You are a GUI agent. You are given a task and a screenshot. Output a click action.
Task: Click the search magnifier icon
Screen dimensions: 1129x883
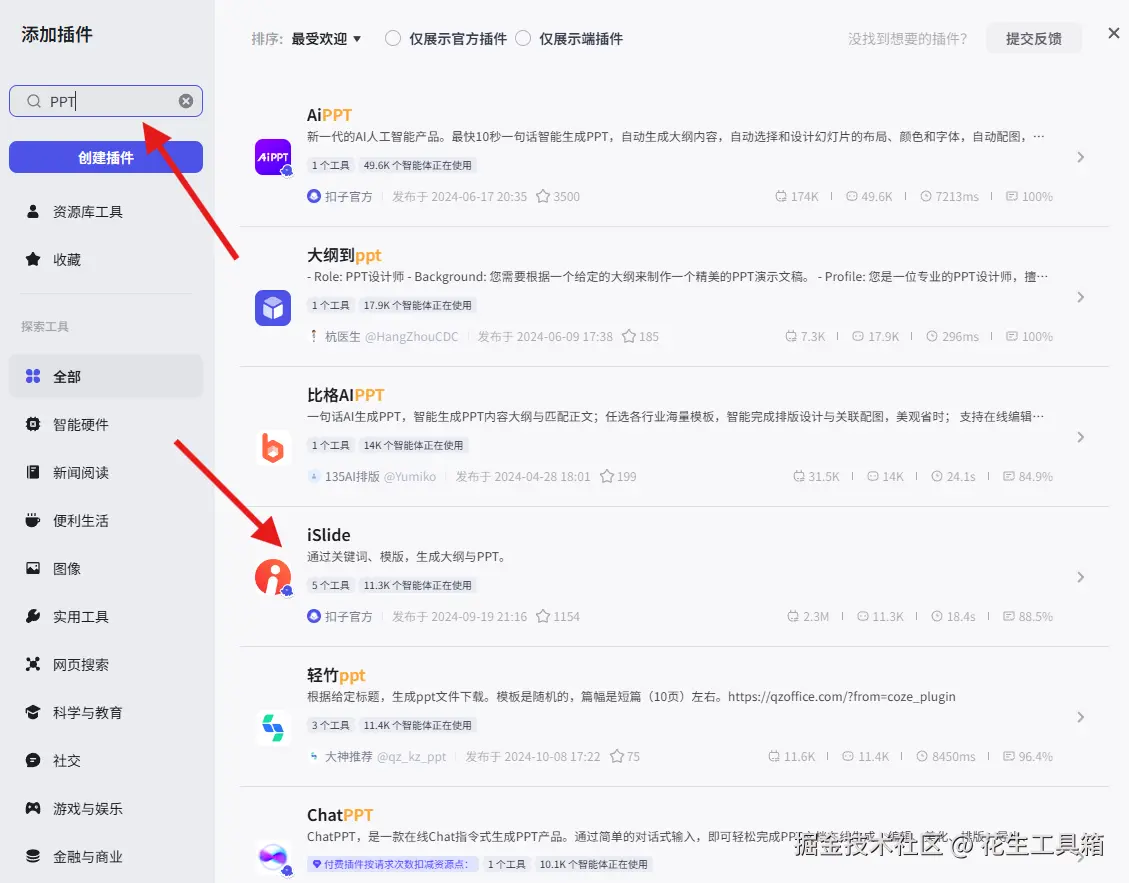coord(34,101)
